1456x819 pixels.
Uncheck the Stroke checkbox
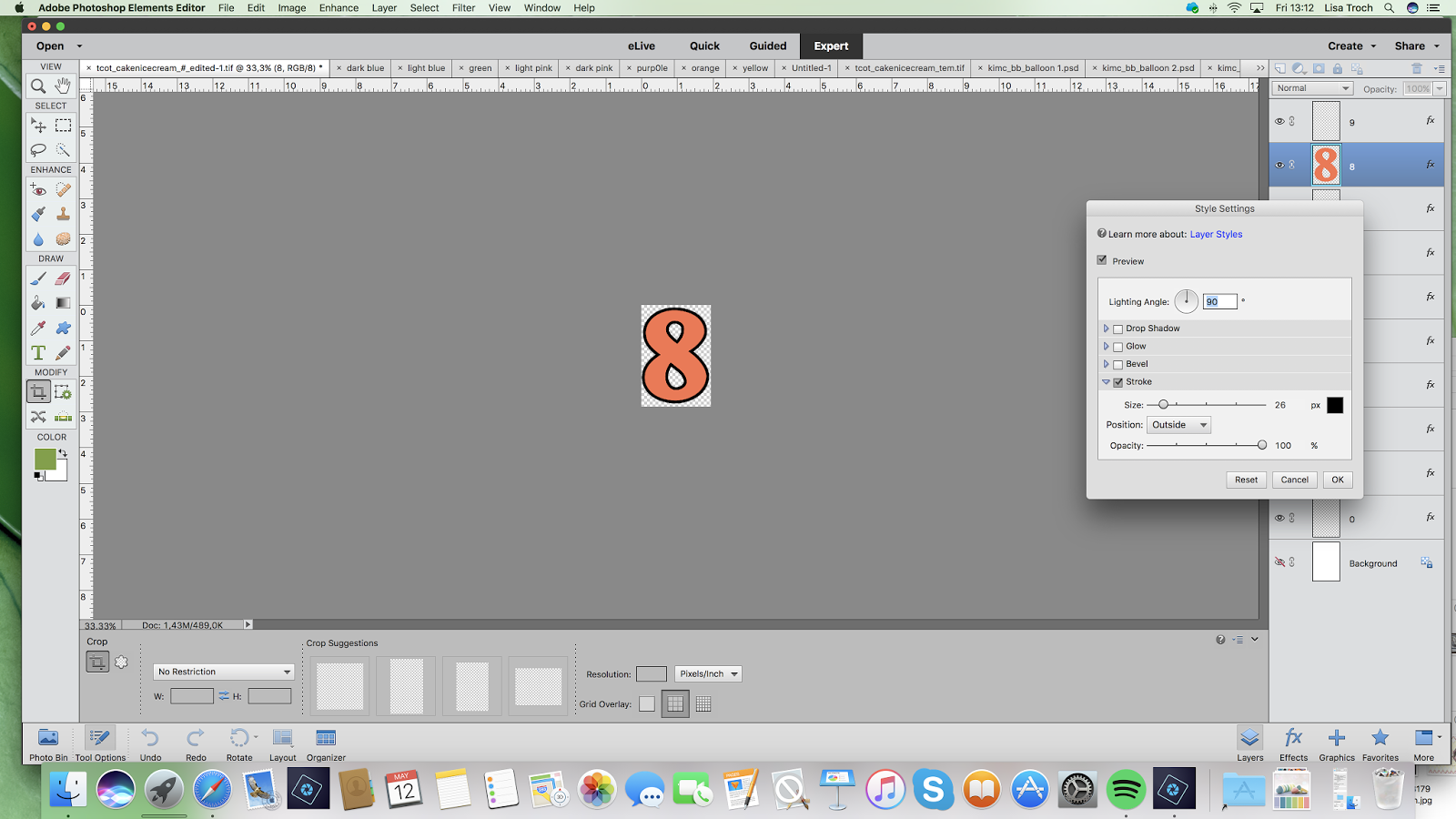pyautogui.click(x=1118, y=382)
